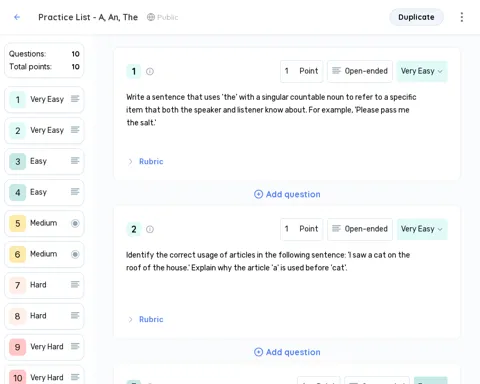Click question 2 prompt about cat on roof
Viewport: 480px width, 384px height.
point(268,261)
